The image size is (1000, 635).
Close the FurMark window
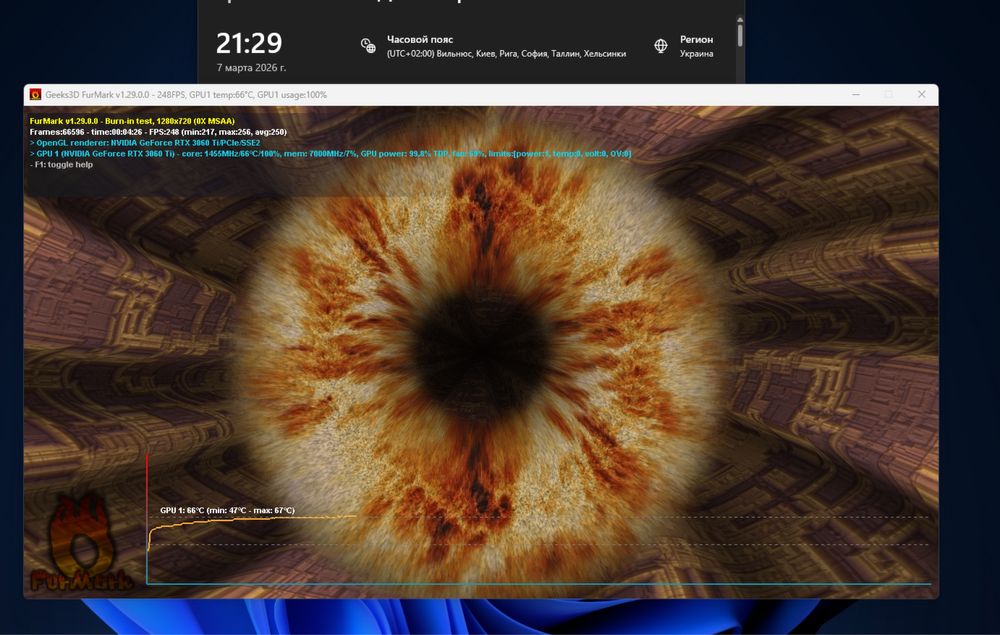tap(922, 94)
